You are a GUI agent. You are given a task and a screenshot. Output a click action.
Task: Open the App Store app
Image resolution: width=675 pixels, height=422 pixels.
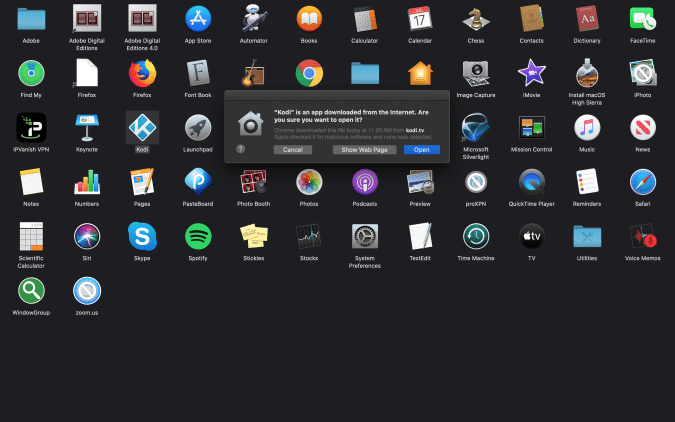tap(198, 19)
